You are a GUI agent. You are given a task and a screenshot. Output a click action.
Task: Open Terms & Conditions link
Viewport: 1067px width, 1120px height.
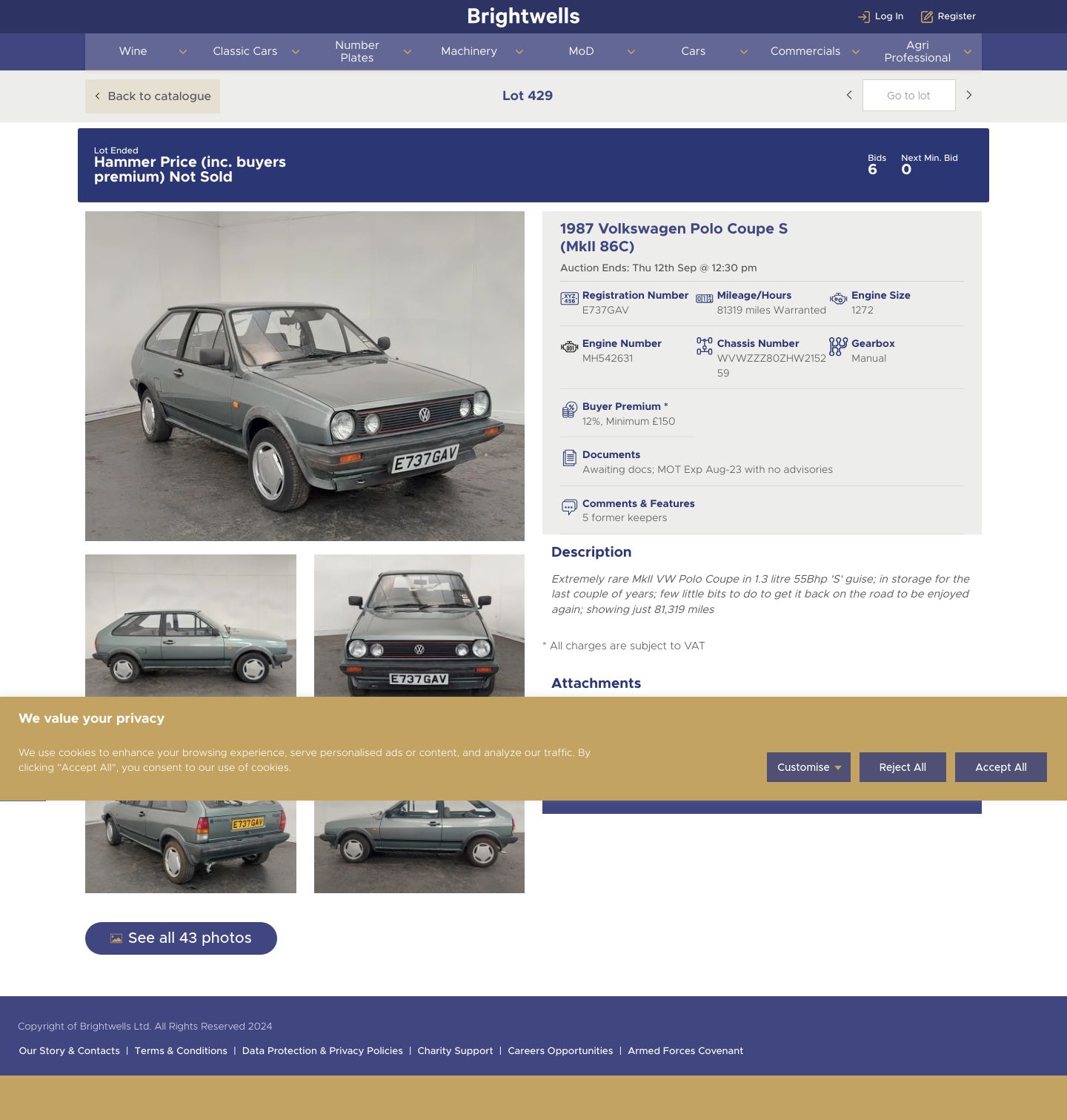(x=181, y=1051)
